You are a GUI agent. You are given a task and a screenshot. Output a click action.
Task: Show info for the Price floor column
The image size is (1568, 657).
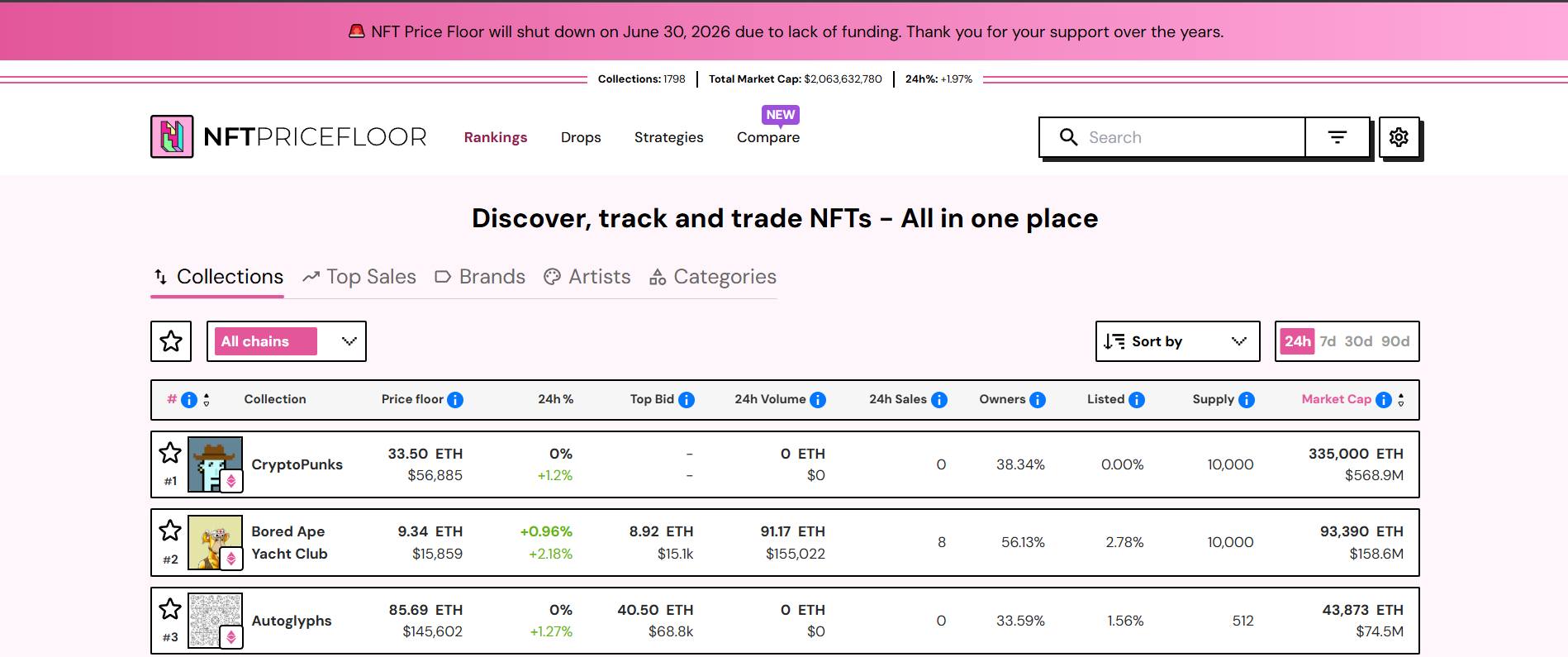pos(455,400)
